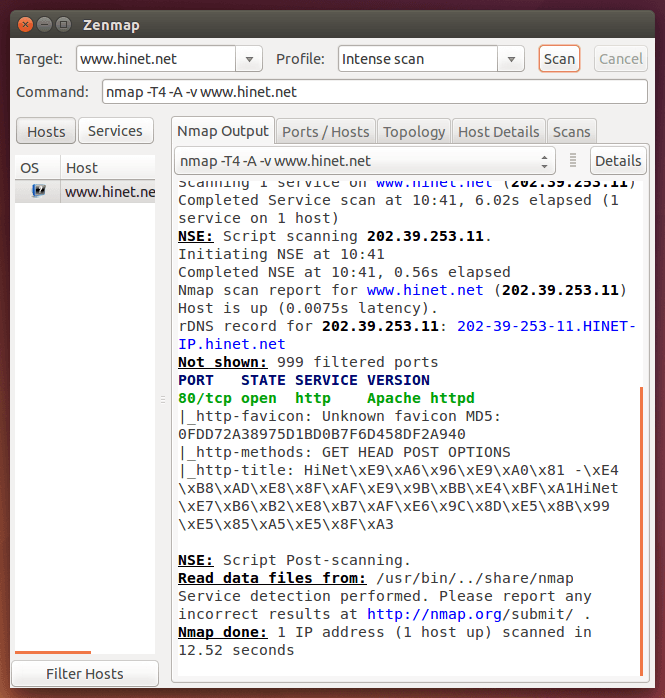Viewport: 665px width, 698px height.
Task: Switch to the Ports / Hosts tab
Action: [x=325, y=131]
